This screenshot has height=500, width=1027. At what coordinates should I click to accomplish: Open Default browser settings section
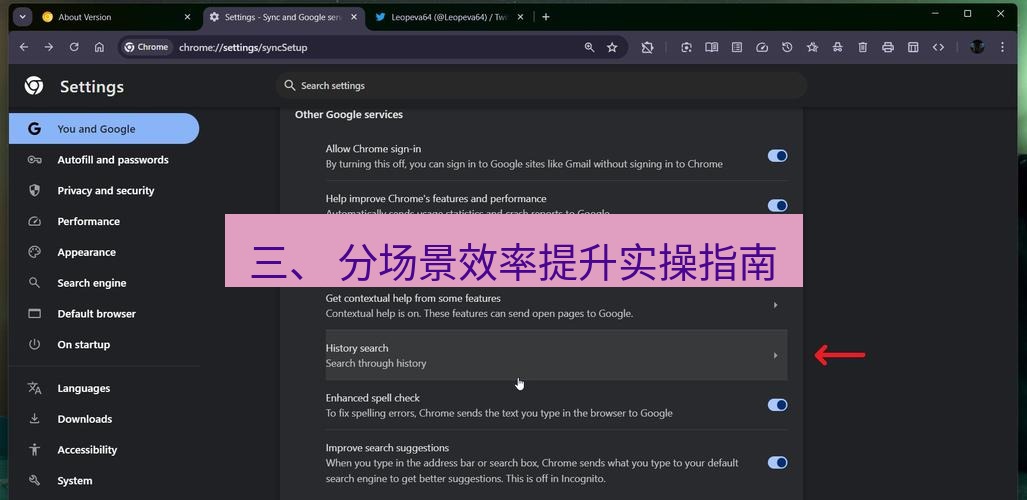103,314
